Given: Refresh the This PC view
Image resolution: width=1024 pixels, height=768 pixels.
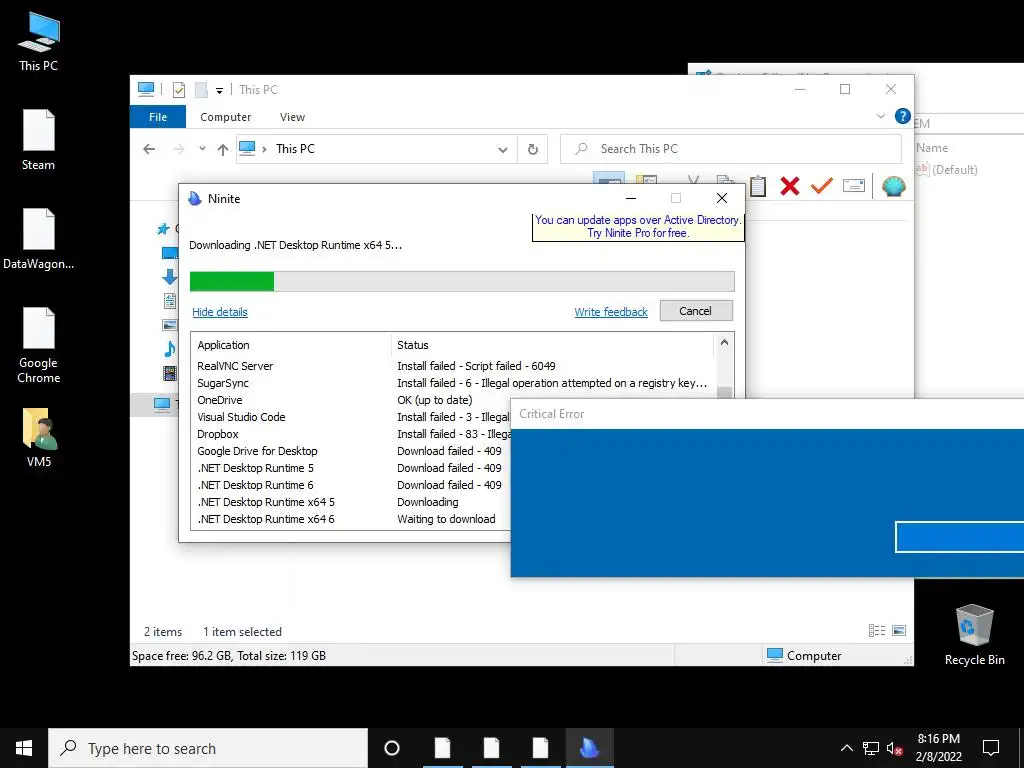Looking at the screenshot, I should (532, 150).
